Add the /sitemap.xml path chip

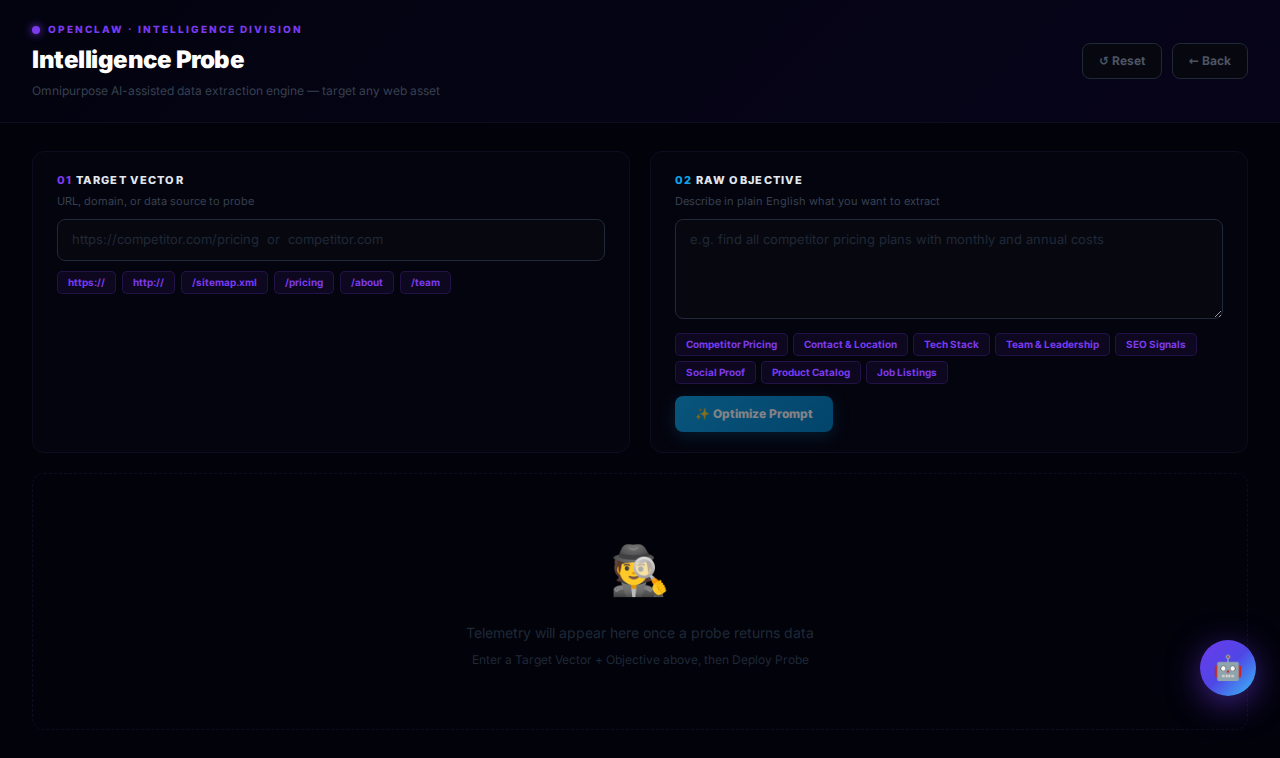coord(224,283)
